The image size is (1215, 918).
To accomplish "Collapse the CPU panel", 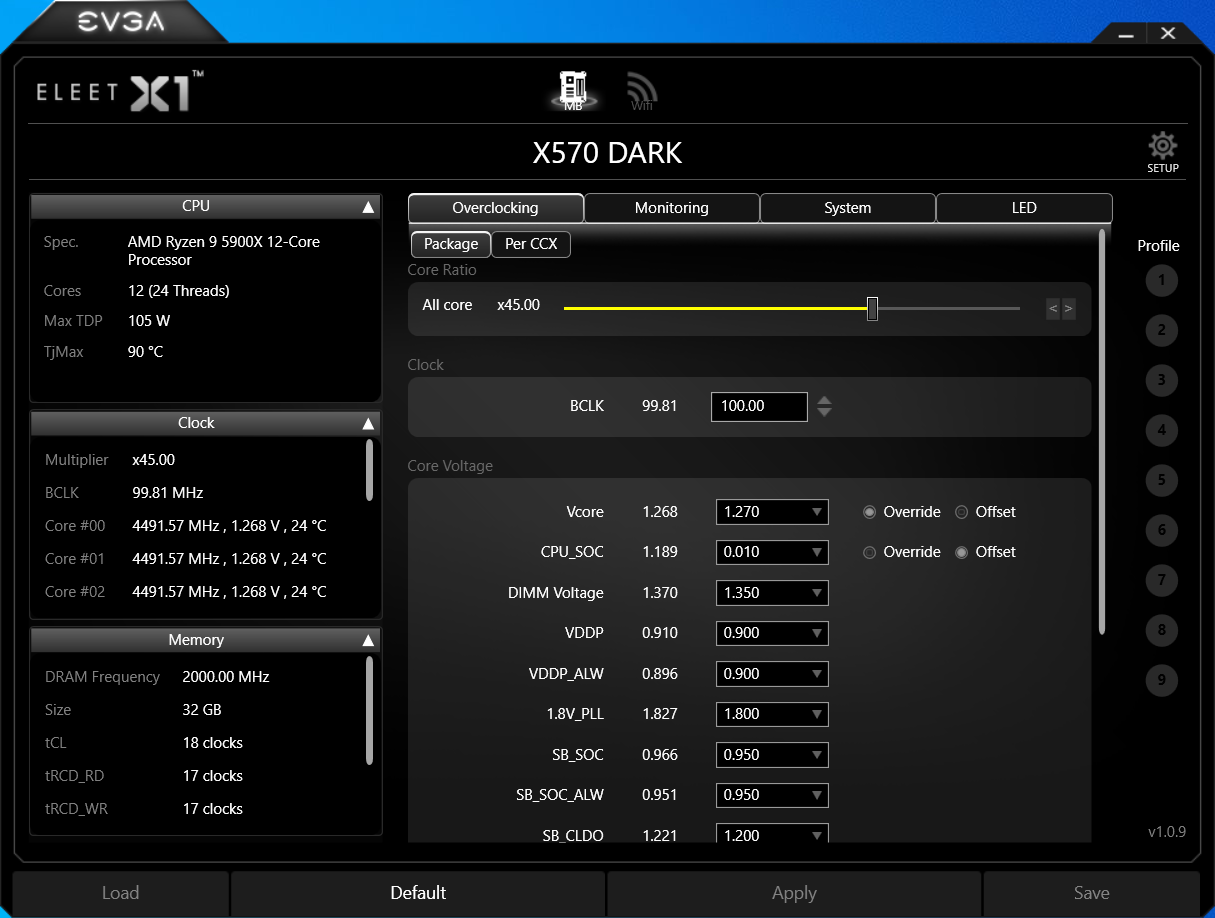I will [368, 207].
